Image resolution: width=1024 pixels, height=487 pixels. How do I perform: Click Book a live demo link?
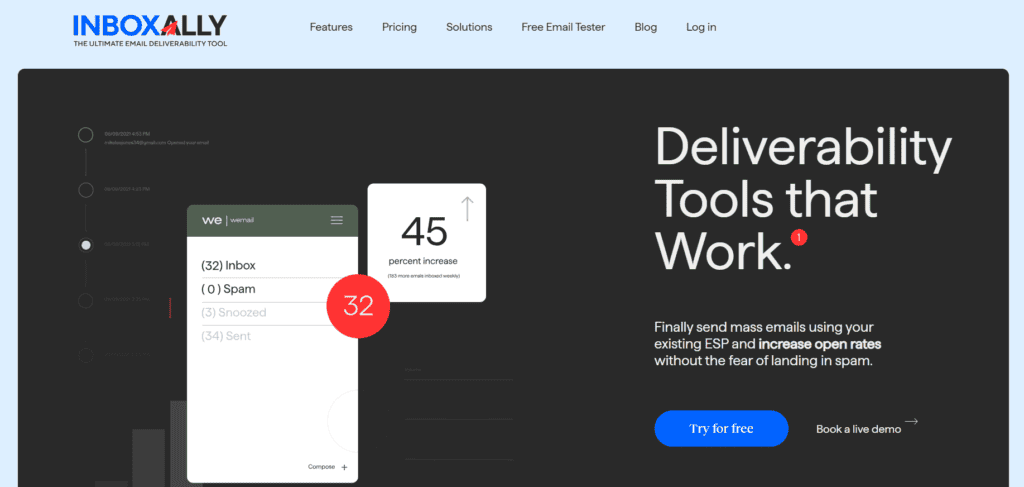point(858,430)
